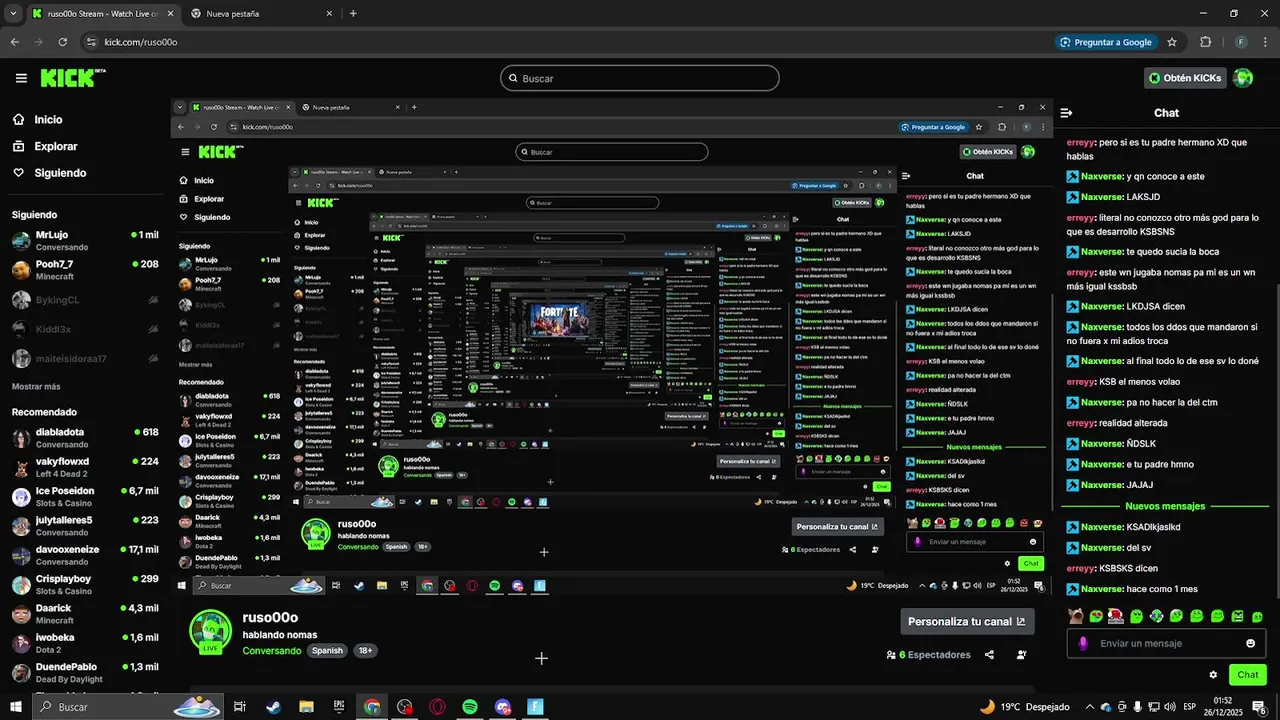Screen dimensions: 1280x720
Task: Open the Windows Start menu
Action: click(16, 706)
